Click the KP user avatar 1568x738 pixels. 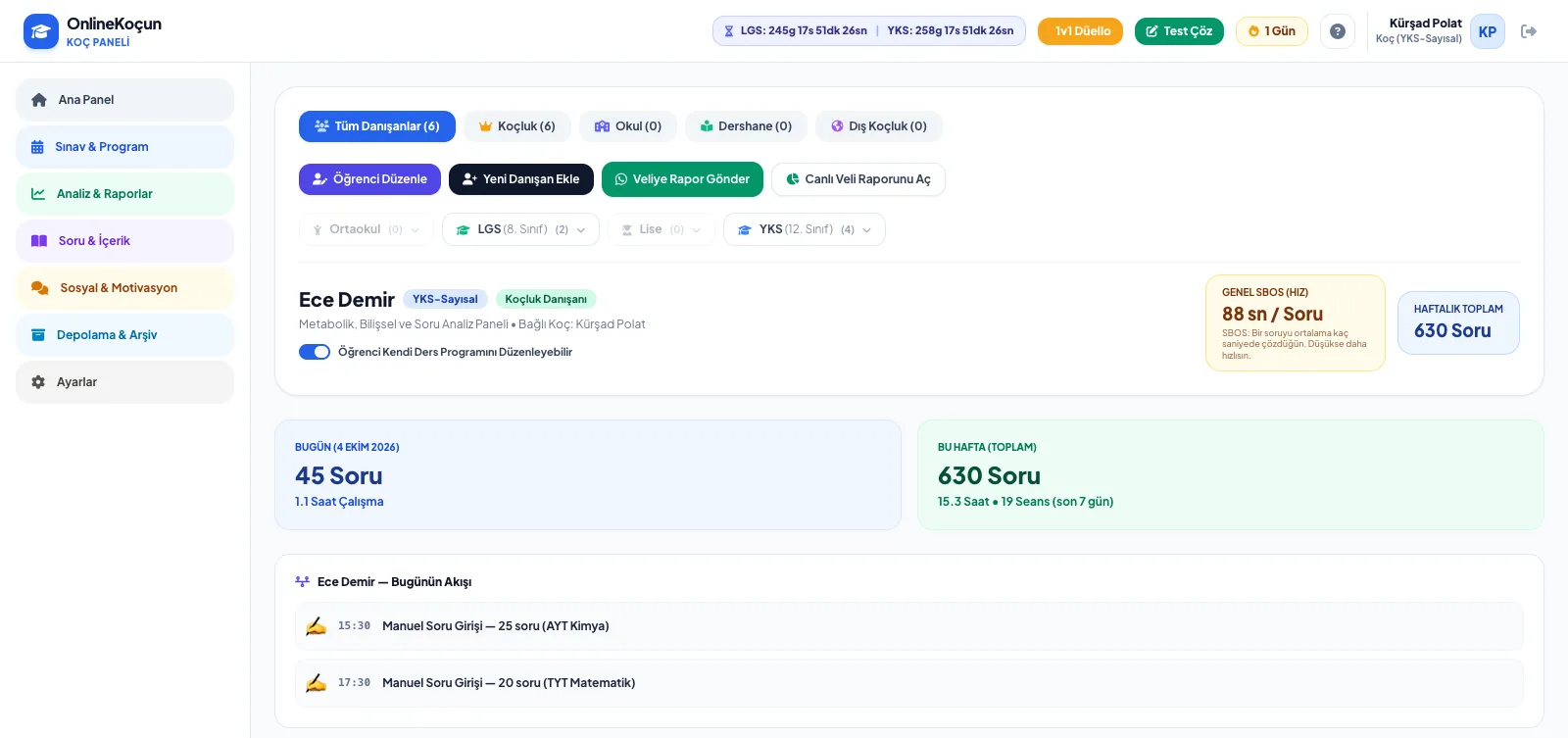pyautogui.click(x=1487, y=31)
